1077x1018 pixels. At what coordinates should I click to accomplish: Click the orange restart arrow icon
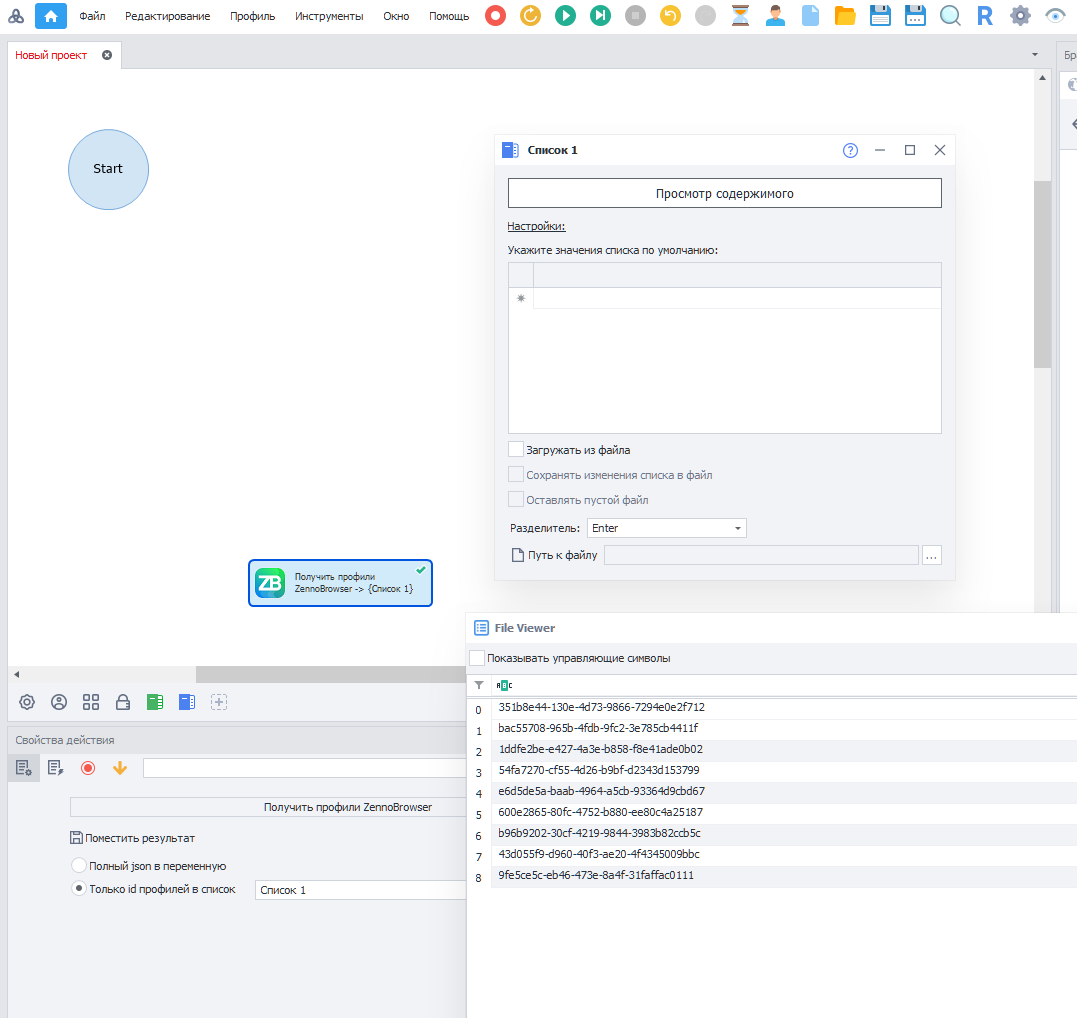tap(530, 16)
